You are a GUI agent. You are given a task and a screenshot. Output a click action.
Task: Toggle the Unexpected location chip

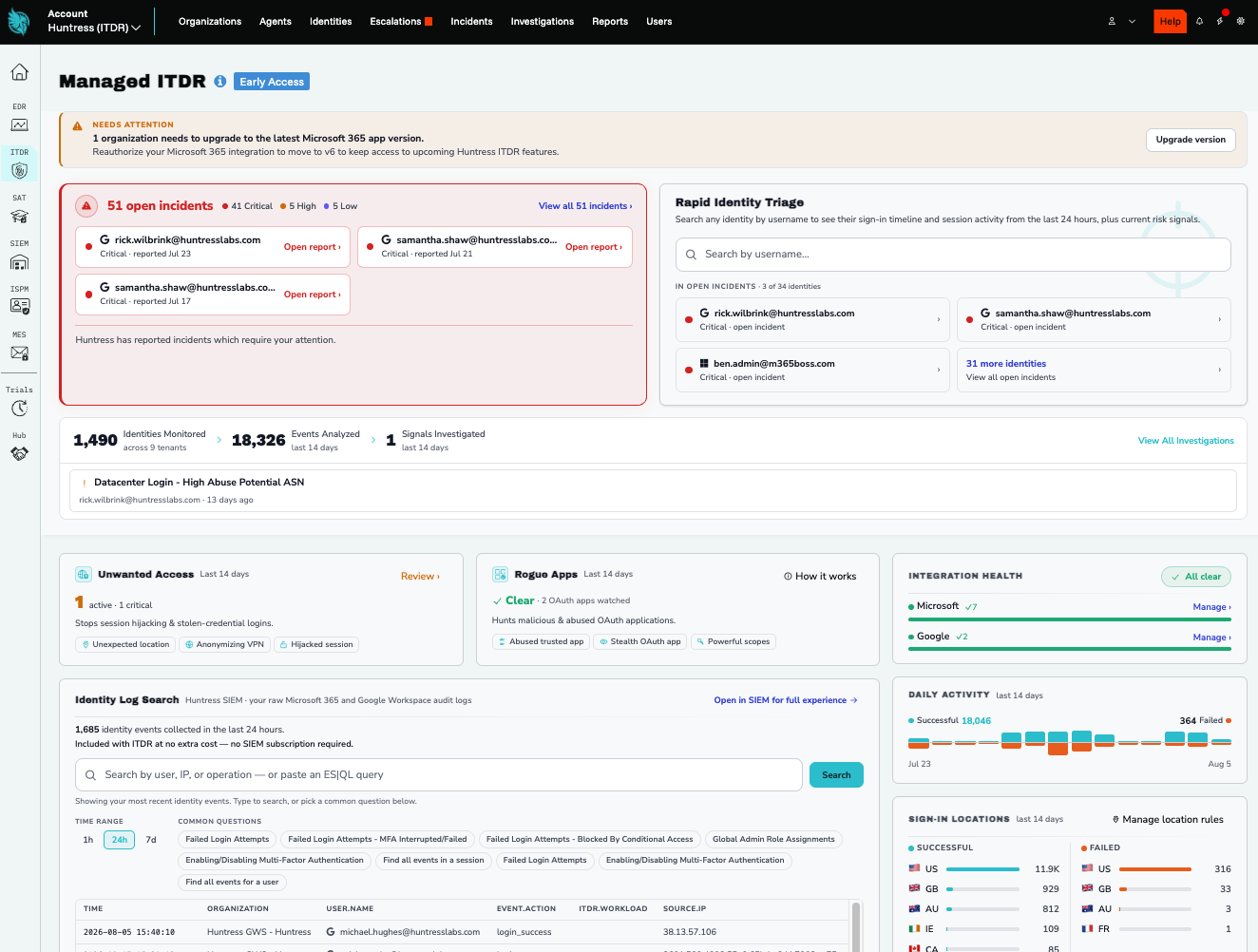[125, 644]
